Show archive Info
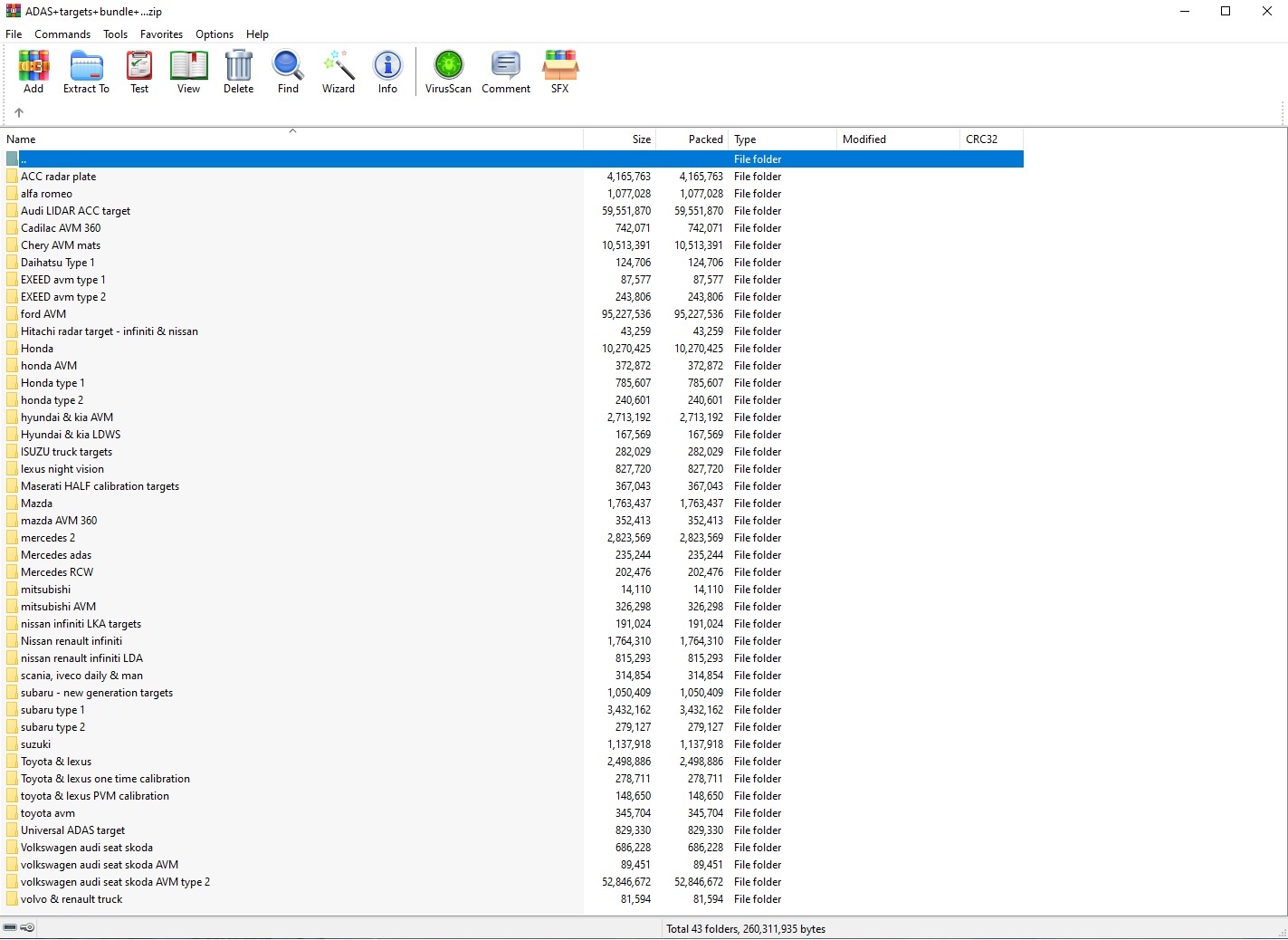The width and height of the screenshot is (1288, 940). 387,72
